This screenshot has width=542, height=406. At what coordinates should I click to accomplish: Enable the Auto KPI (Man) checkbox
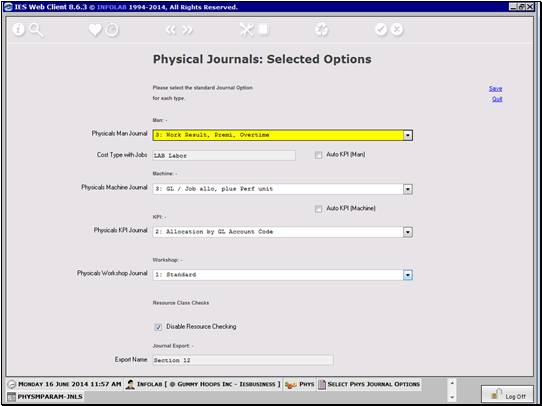pos(318,155)
